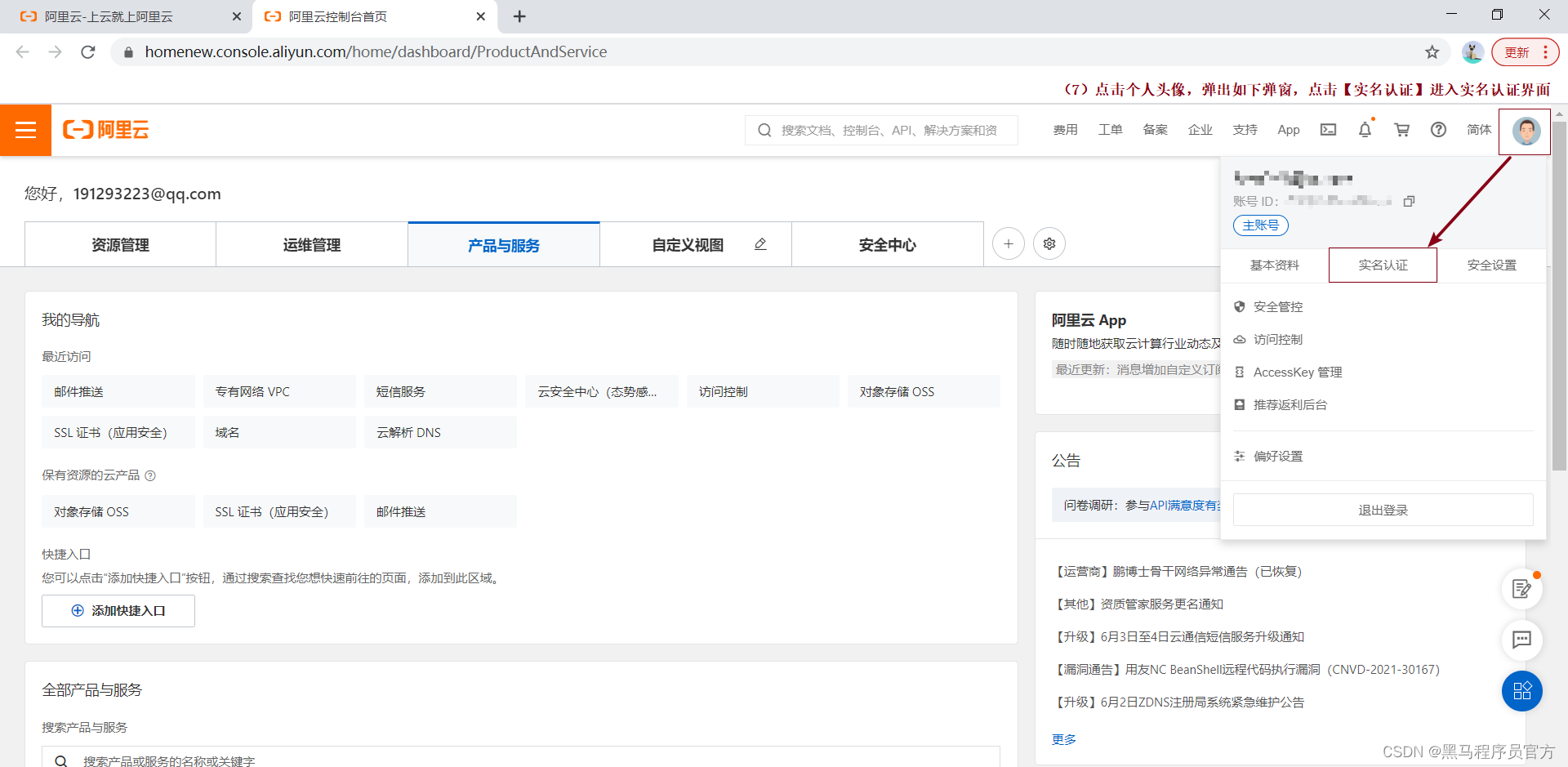Select the 产品与服务 tab
The height and width of the screenshot is (767, 1568).
(504, 244)
